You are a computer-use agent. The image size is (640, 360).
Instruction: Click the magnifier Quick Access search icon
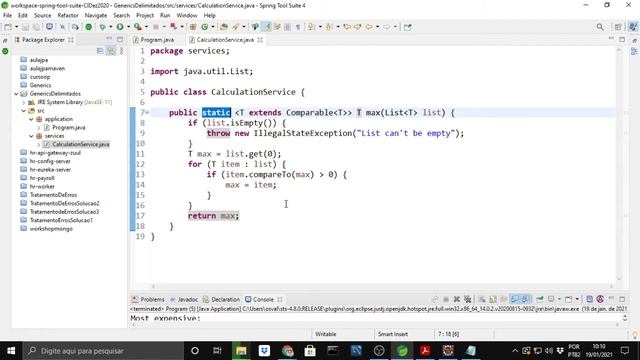pos(600,27)
